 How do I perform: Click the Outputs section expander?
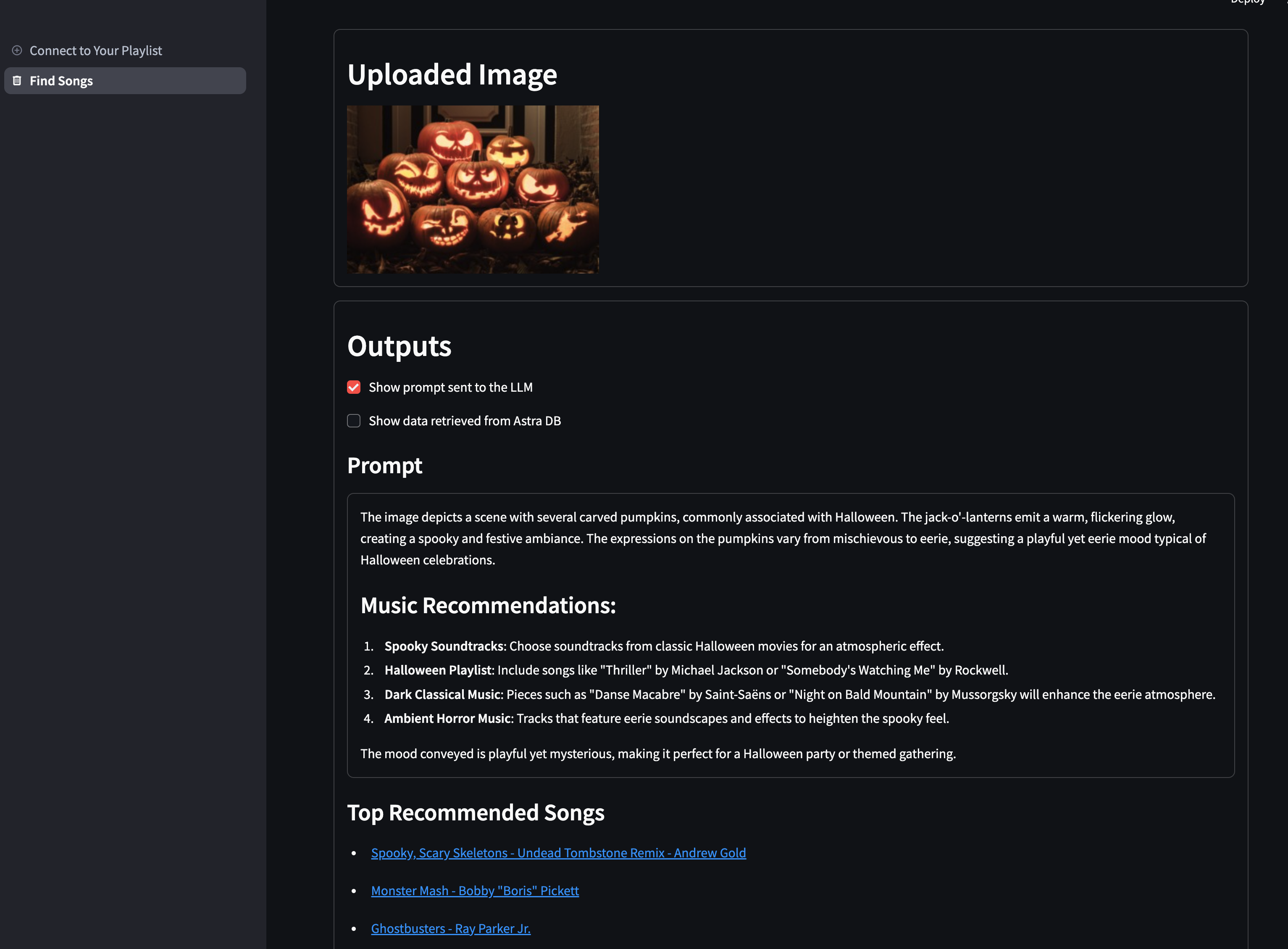pos(399,345)
